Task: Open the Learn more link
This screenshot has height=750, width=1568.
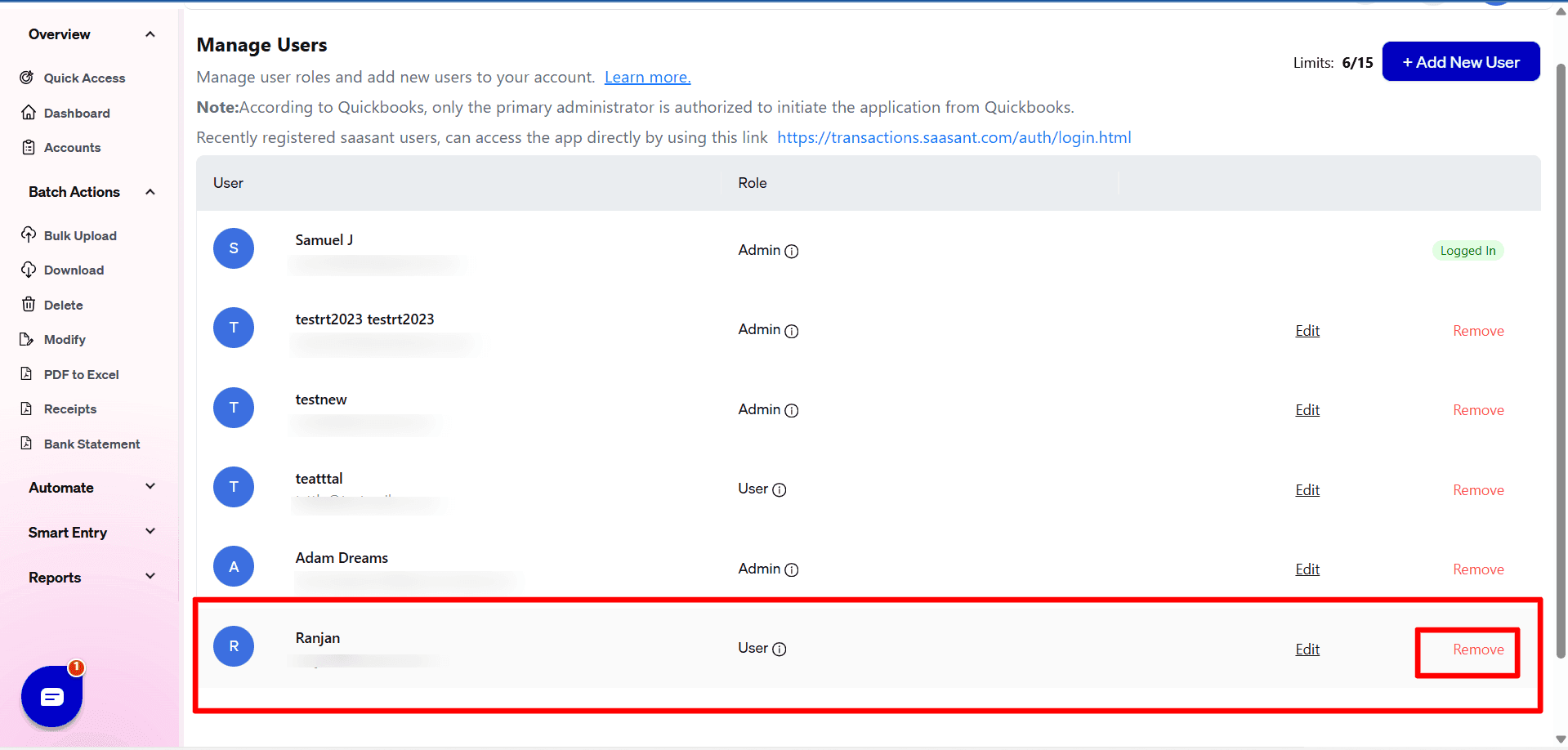Action: 646,76
